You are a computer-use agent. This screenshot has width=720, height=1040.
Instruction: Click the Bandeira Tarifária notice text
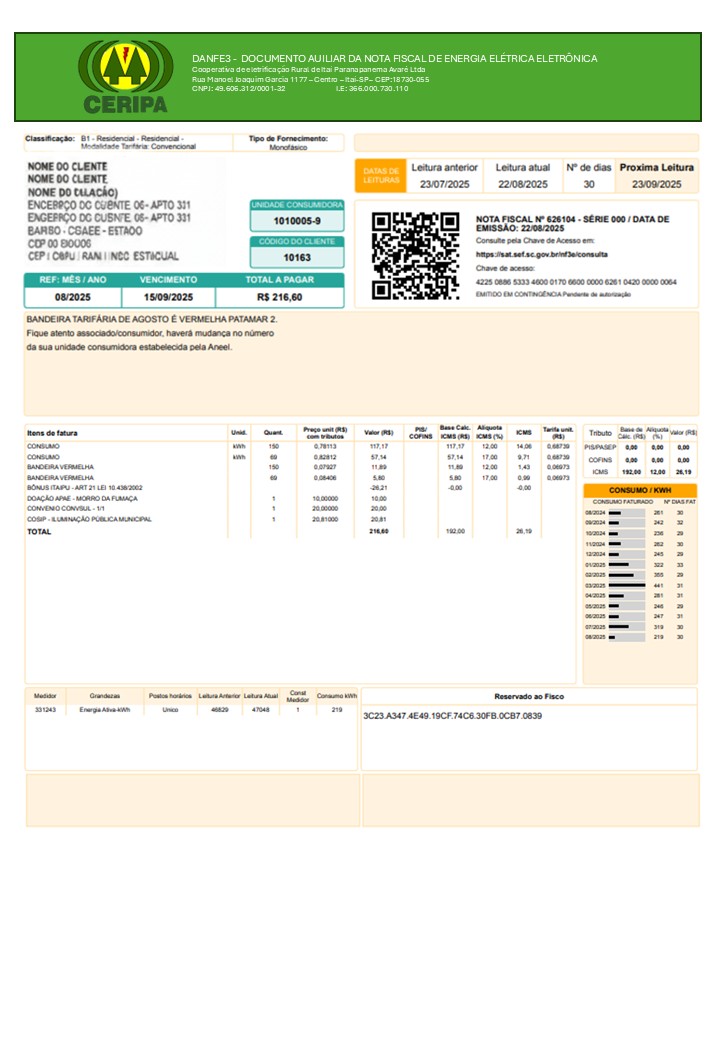click(x=152, y=319)
